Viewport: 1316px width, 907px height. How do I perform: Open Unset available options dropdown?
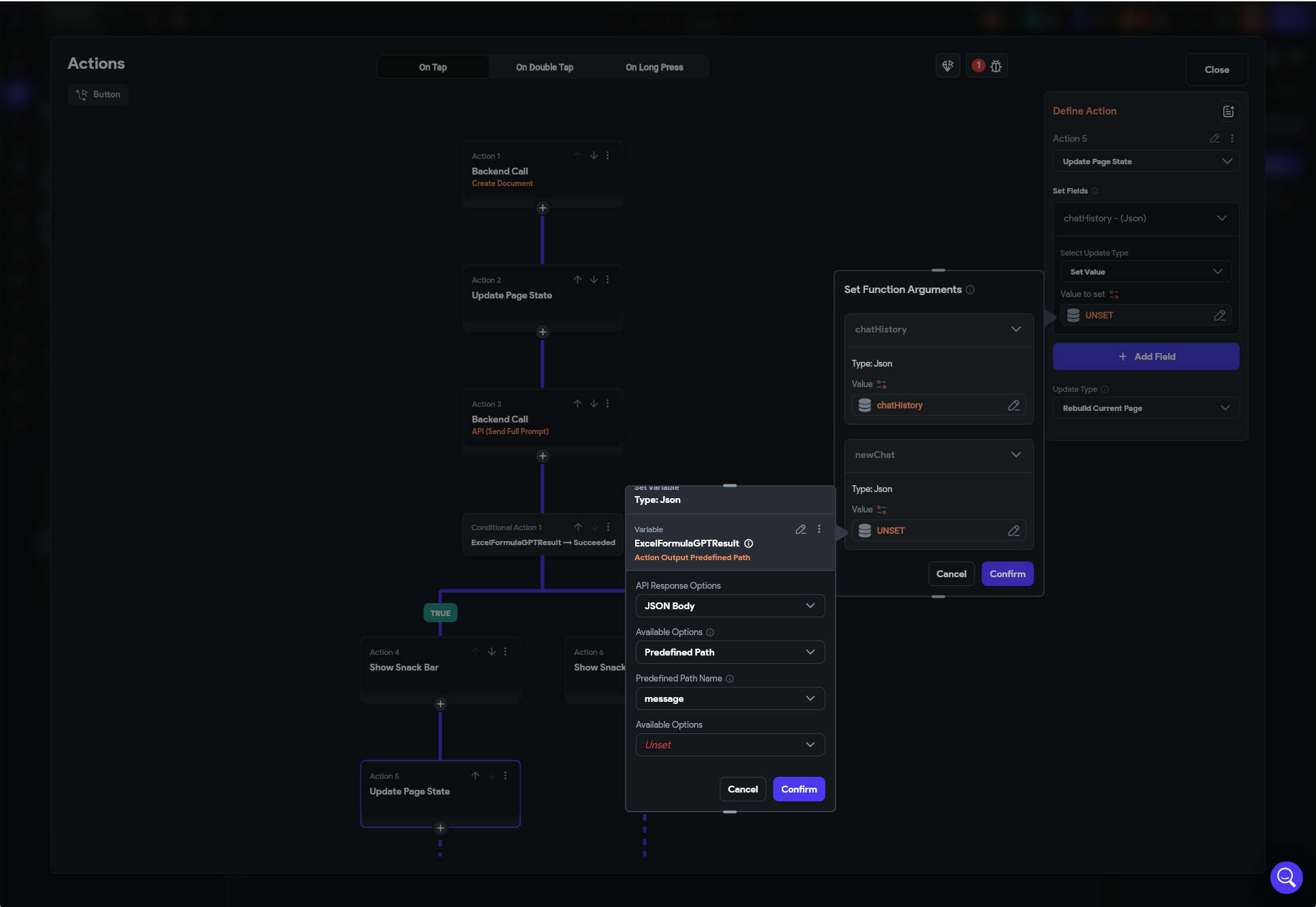[x=730, y=745]
